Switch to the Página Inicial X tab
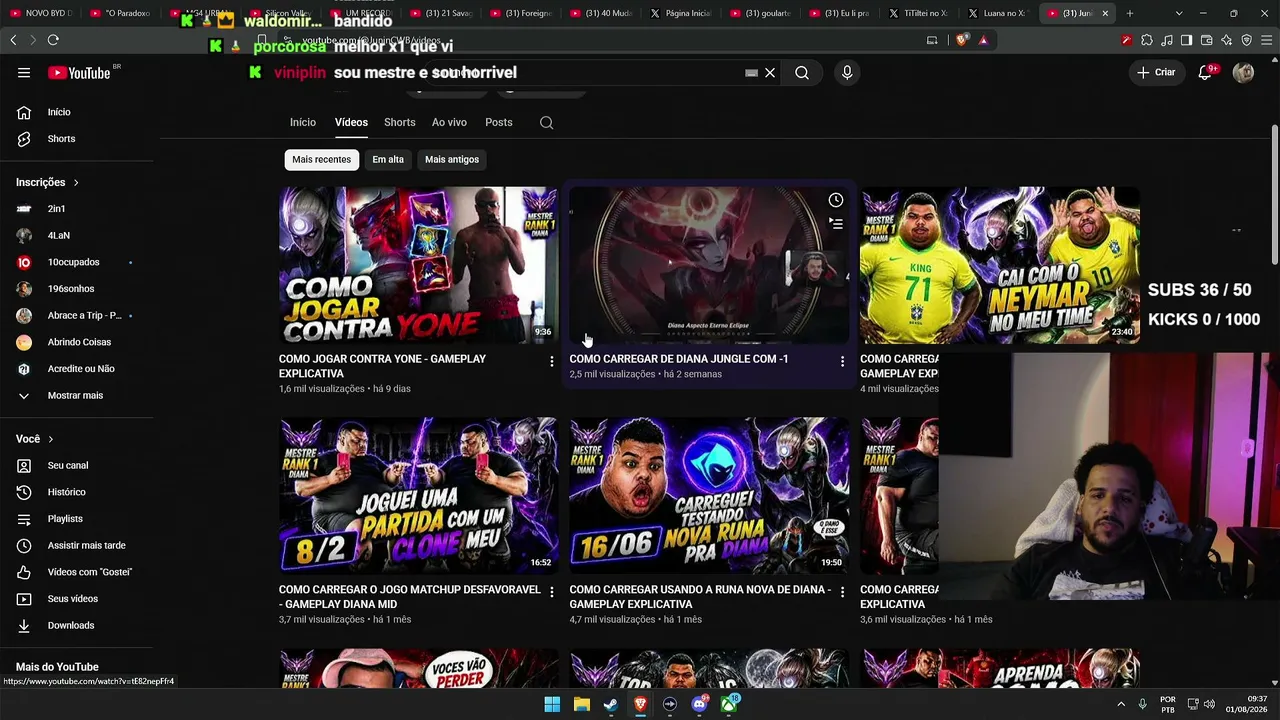Image resolution: width=1280 pixels, height=720 pixels. pos(681,13)
